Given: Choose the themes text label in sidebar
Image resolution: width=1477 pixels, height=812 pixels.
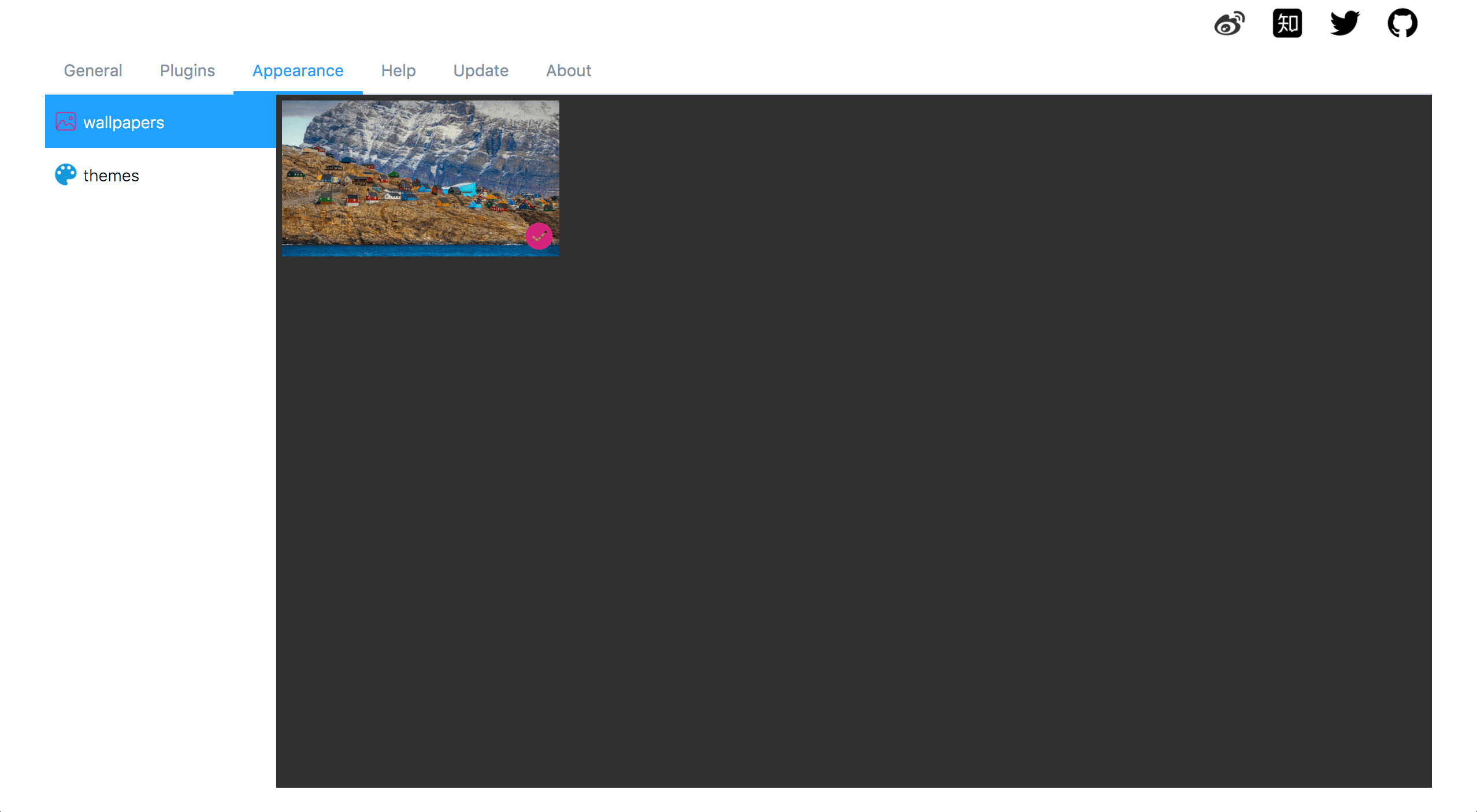Looking at the screenshot, I should tap(111, 176).
